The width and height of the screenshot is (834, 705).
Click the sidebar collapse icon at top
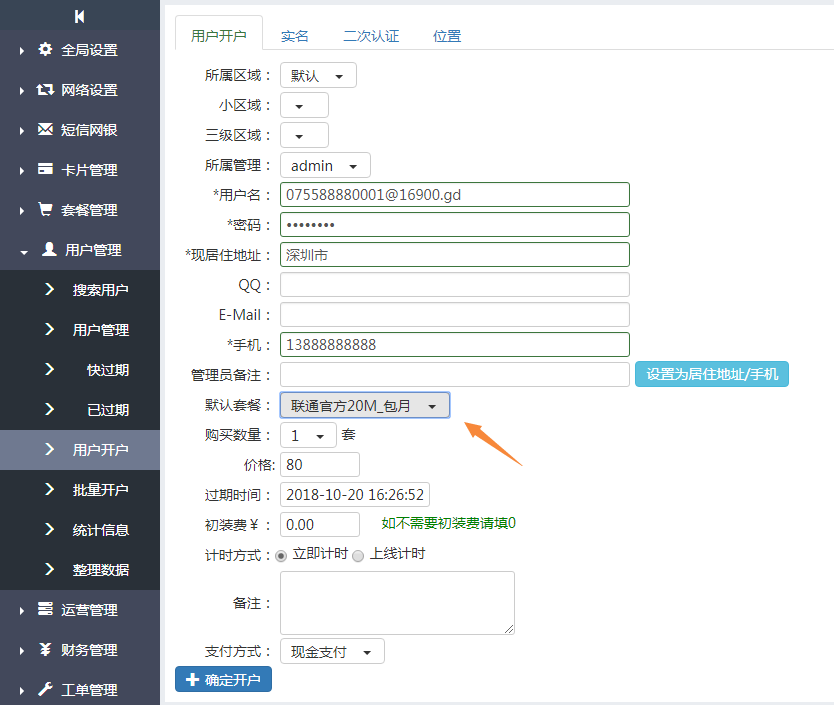tap(80, 16)
